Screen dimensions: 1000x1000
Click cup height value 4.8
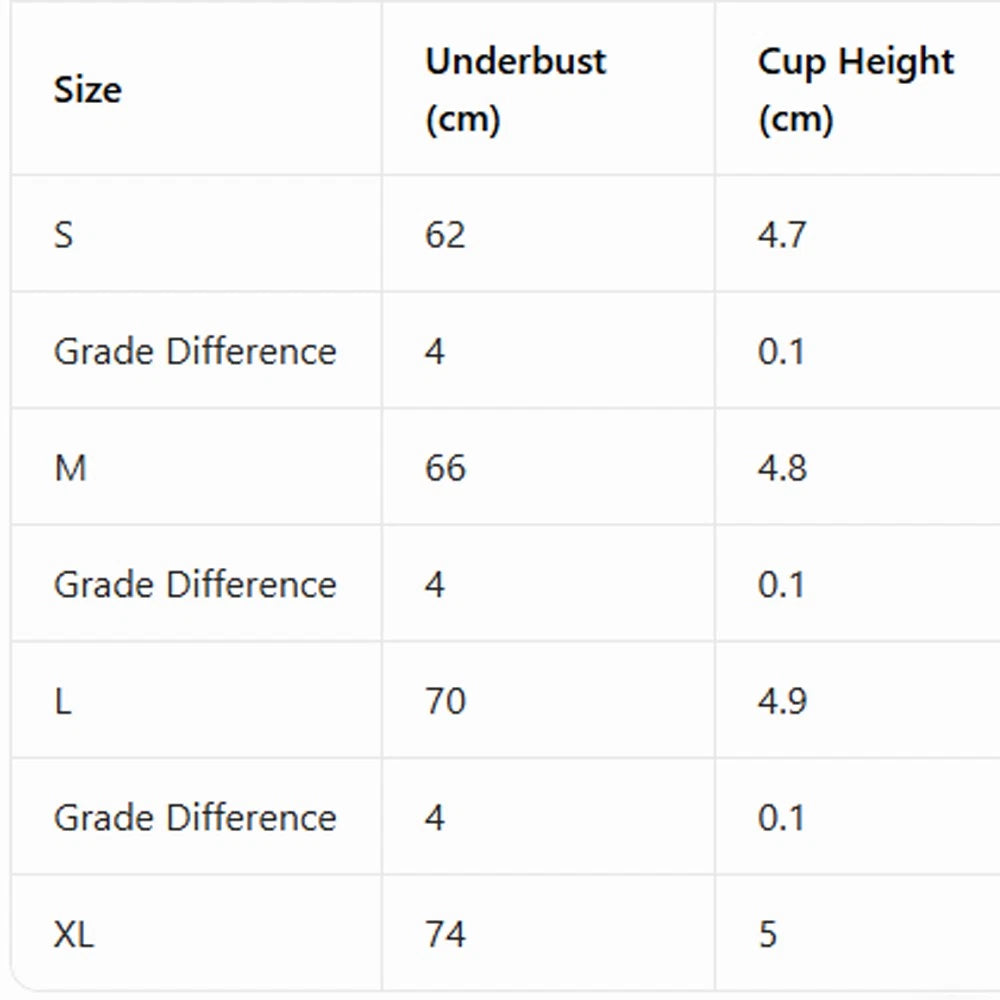coord(782,467)
